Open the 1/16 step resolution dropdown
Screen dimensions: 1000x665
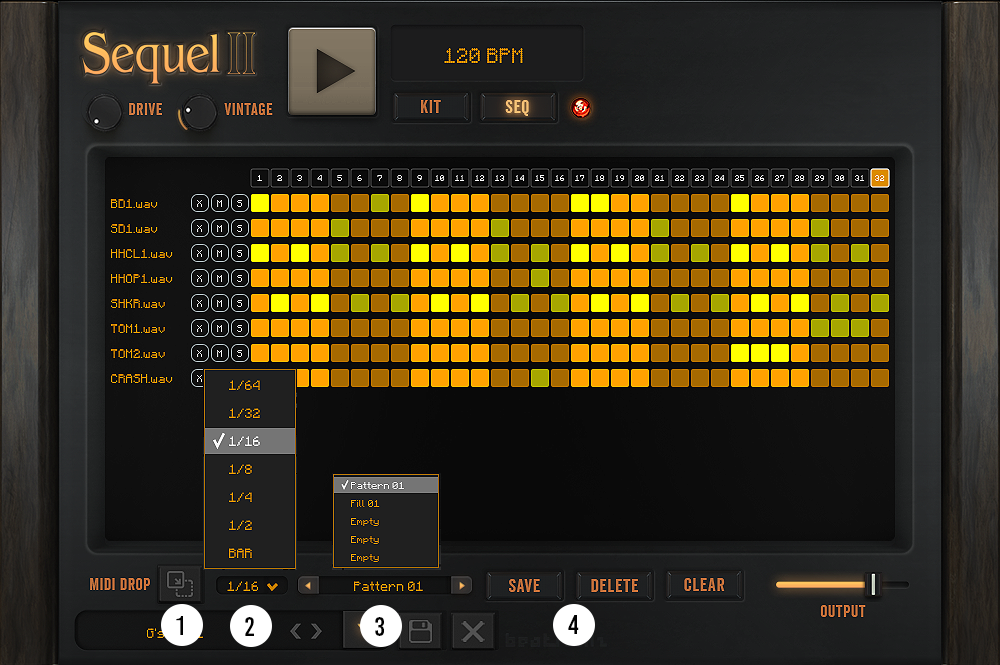pyautogui.click(x=251, y=586)
